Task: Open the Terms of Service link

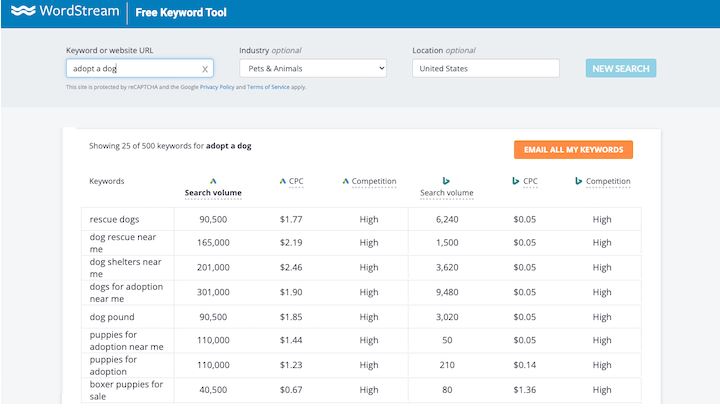Action: tap(267, 87)
